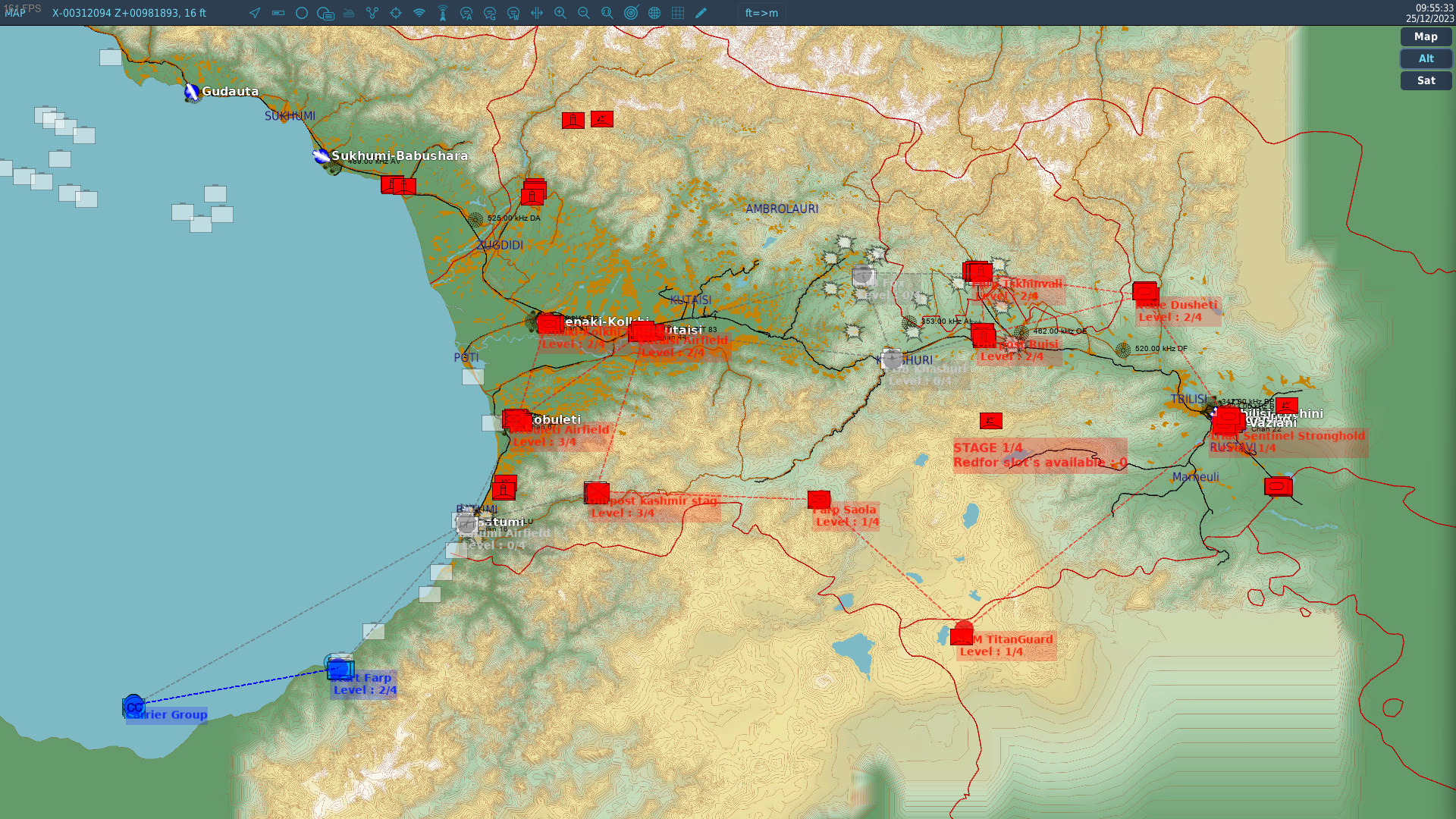Screen dimensions: 1456x819
Task: Click the Carrier Group blue unit marker
Action: [x=133, y=706]
